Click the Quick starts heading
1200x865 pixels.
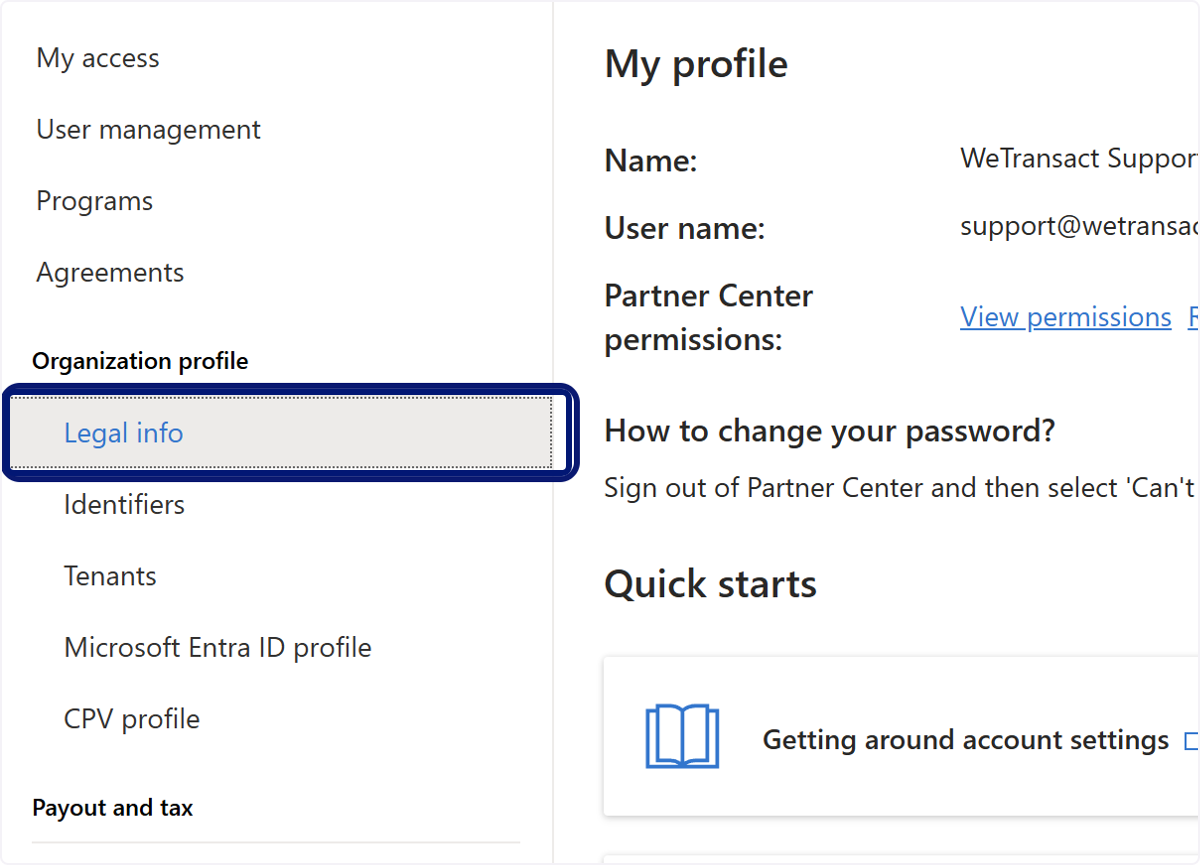(710, 584)
